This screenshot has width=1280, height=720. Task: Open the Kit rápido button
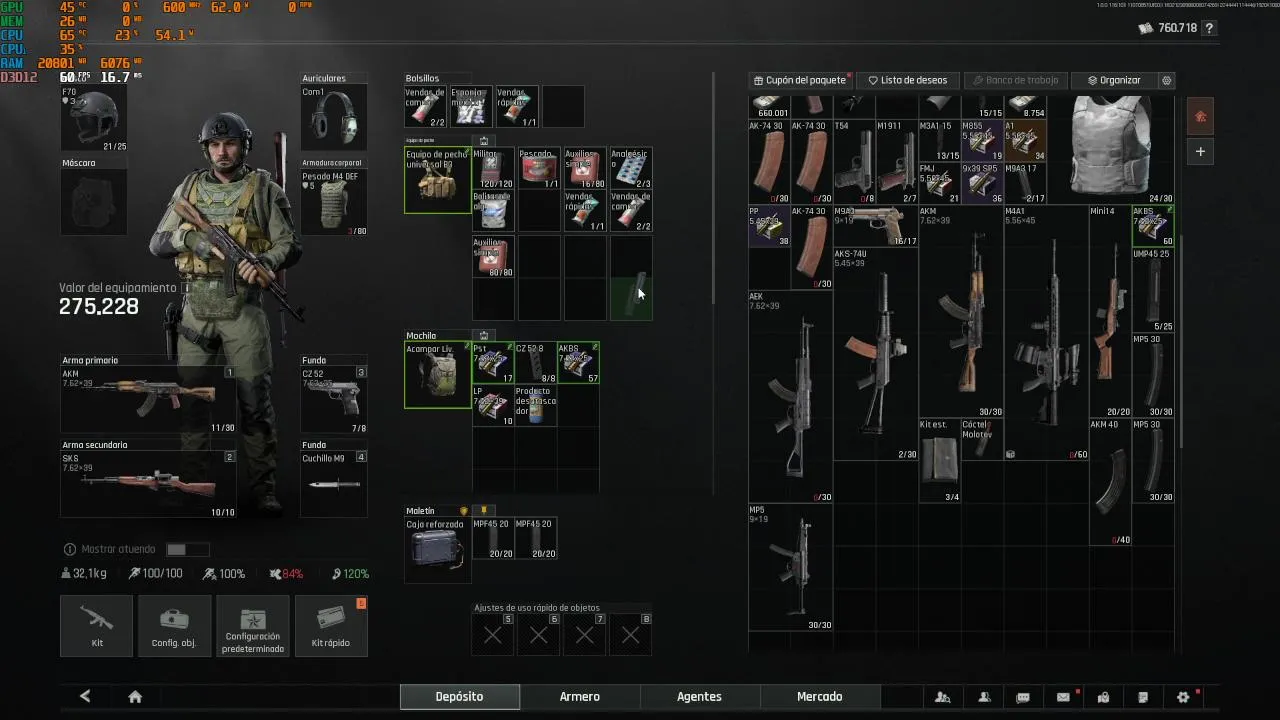[x=331, y=626]
